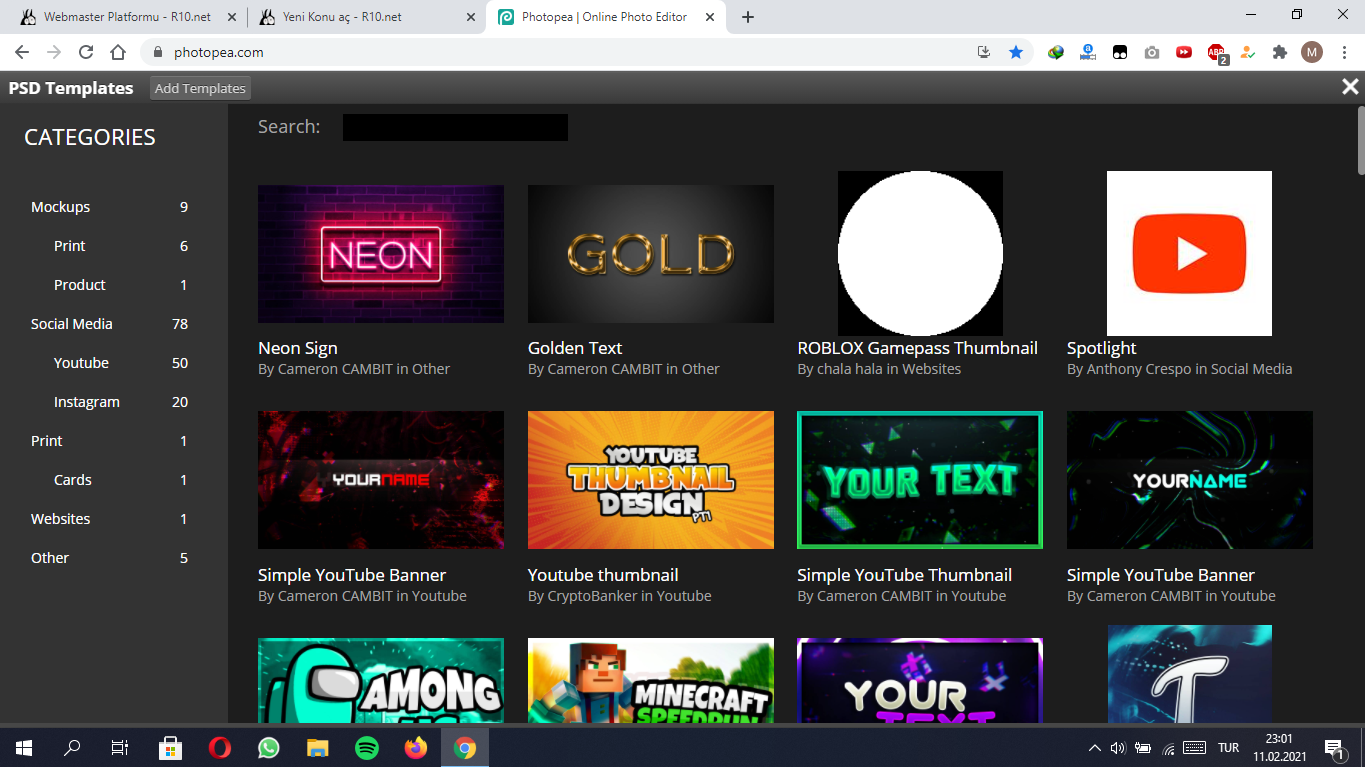The image size is (1365, 767).
Task: Click the gray camera extension icon
Action: [x=1152, y=52]
